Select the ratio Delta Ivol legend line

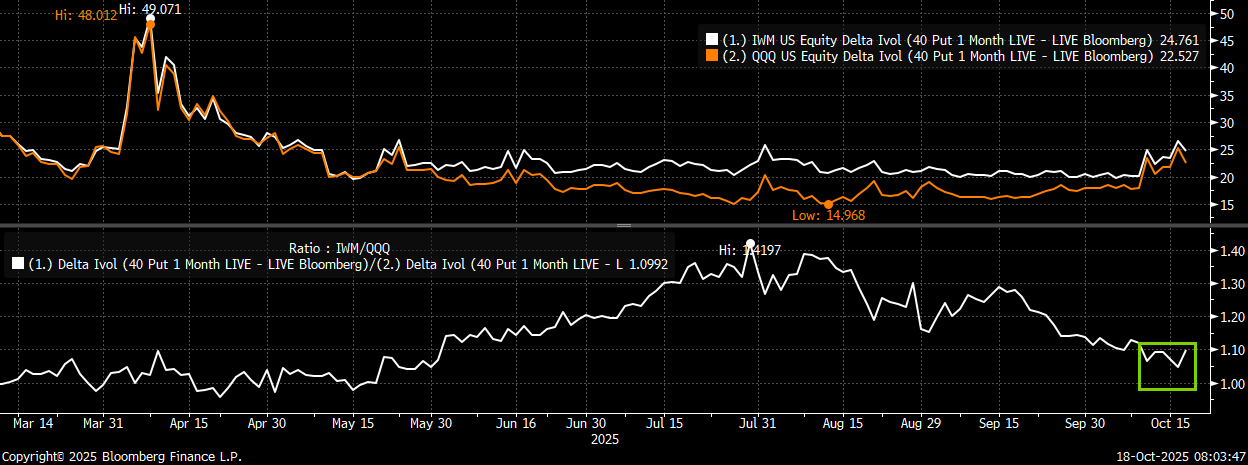(x=340, y=265)
